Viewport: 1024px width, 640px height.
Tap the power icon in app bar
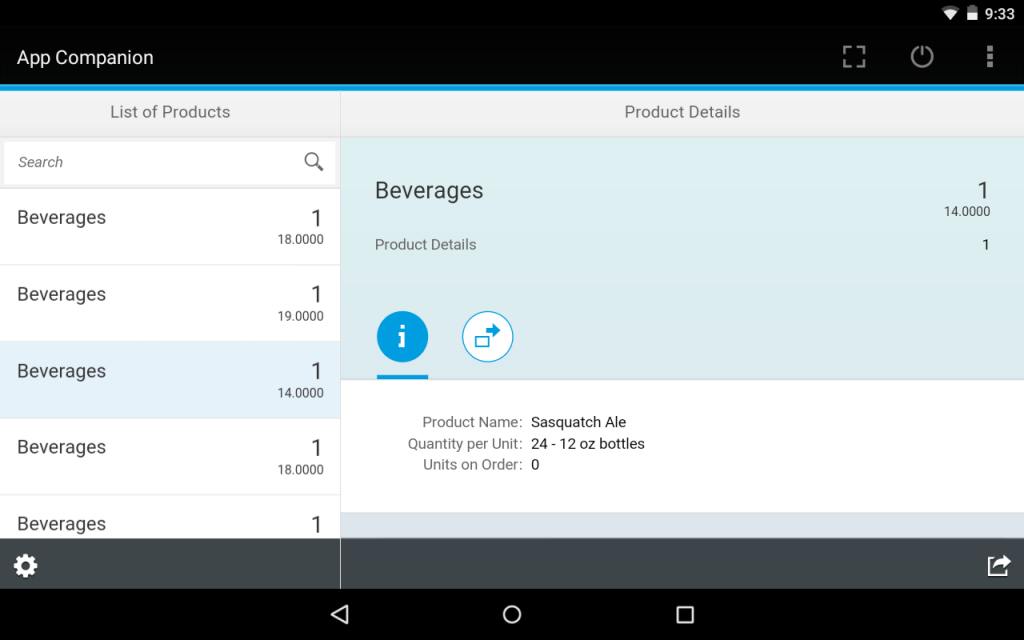pyautogui.click(x=922, y=57)
